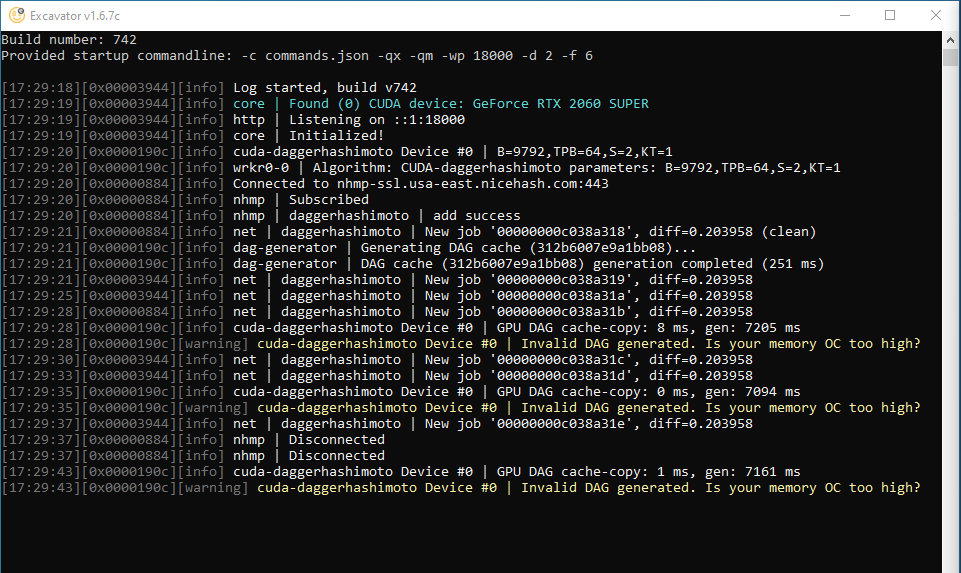Screen dimensions: 961x573
Task: Click 'generation completed (251 ms)' text
Action: click(x=708, y=264)
